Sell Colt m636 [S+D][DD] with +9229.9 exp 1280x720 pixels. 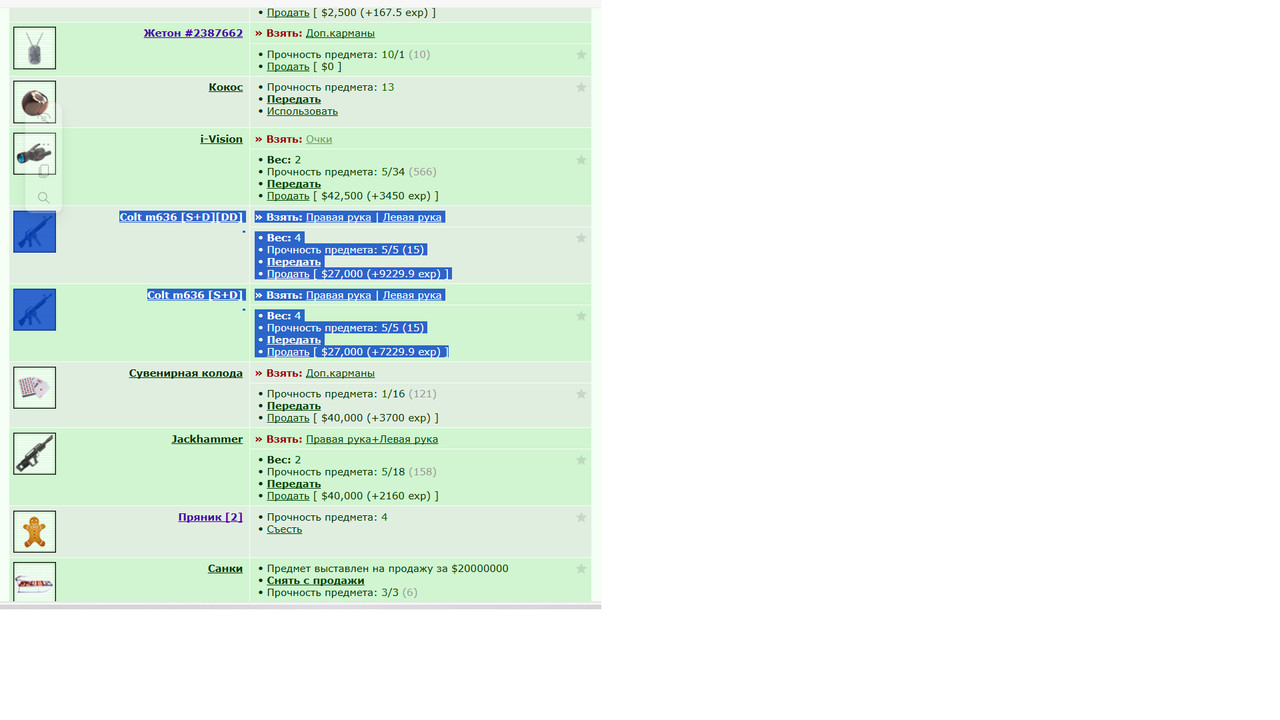(x=288, y=274)
